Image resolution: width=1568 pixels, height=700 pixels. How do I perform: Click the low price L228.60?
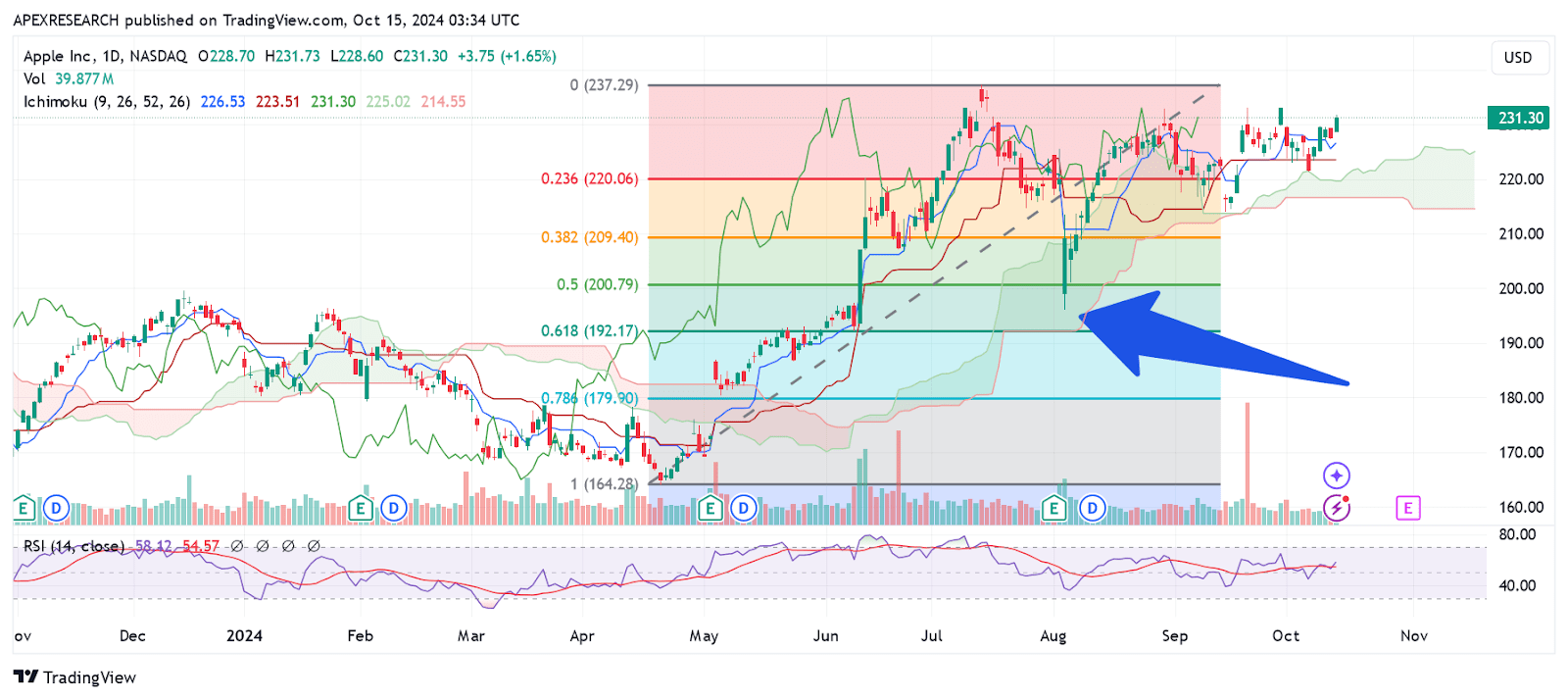point(357,56)
